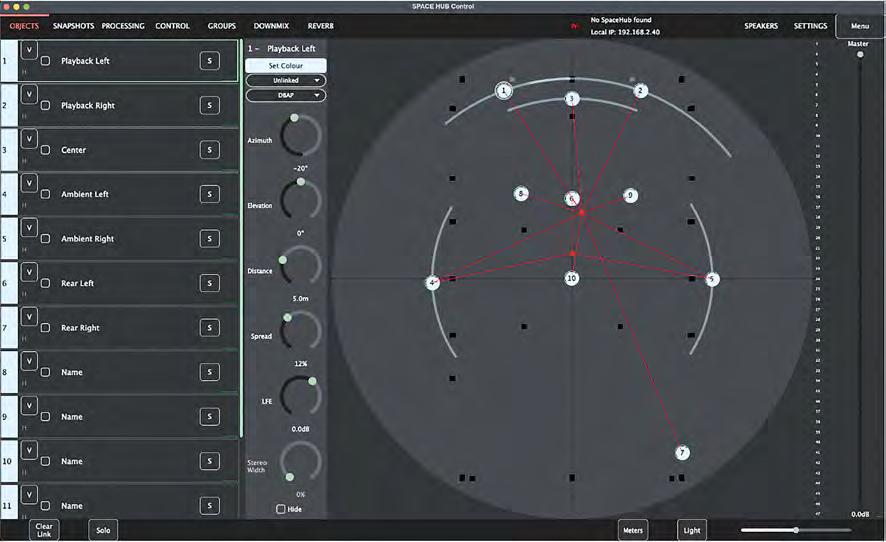Screen dimensions: 886x542
Task: Select object marker 9 in the spatial view
Action: tap(630, 196)
